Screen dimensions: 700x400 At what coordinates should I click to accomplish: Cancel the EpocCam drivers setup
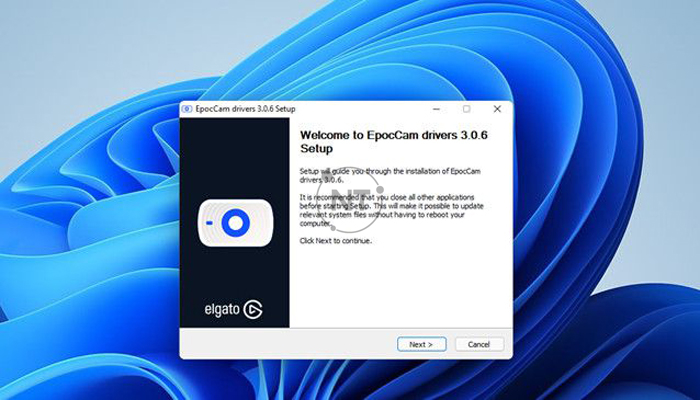pyautogui.click(x=479, y=344)
